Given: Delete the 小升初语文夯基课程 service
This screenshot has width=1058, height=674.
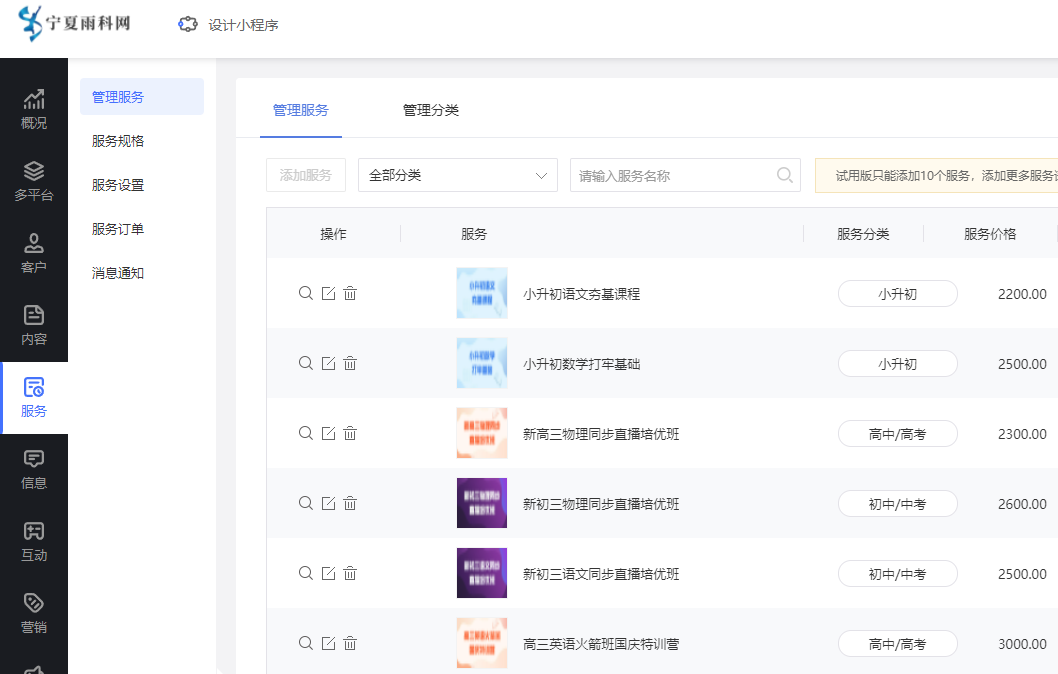Looking at the screenshot, I should click(x=350, y=293).
